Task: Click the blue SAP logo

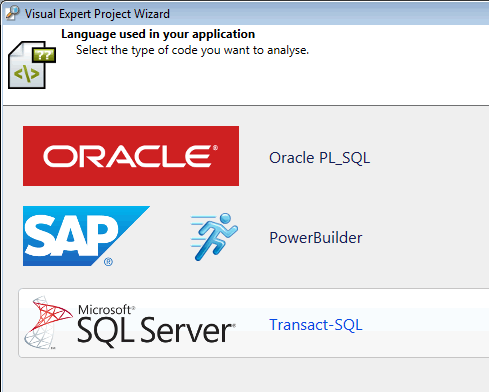Action: pyautogui.click(x=86, y=236)
